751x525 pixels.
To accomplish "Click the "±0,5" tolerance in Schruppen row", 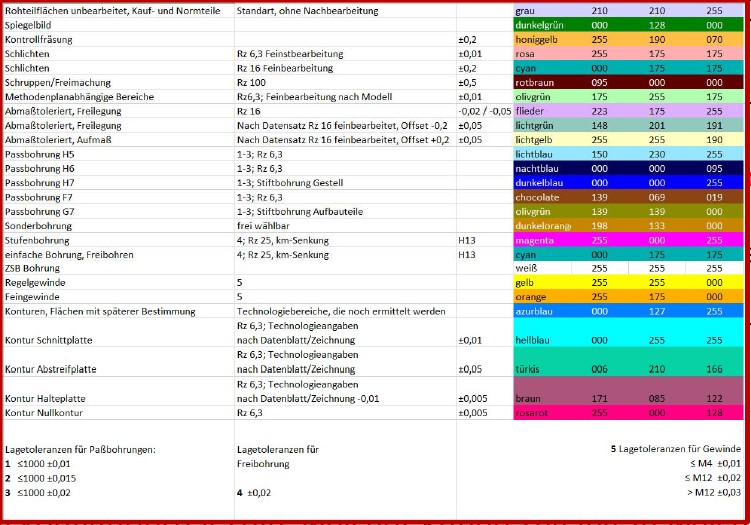I will 485,82.
